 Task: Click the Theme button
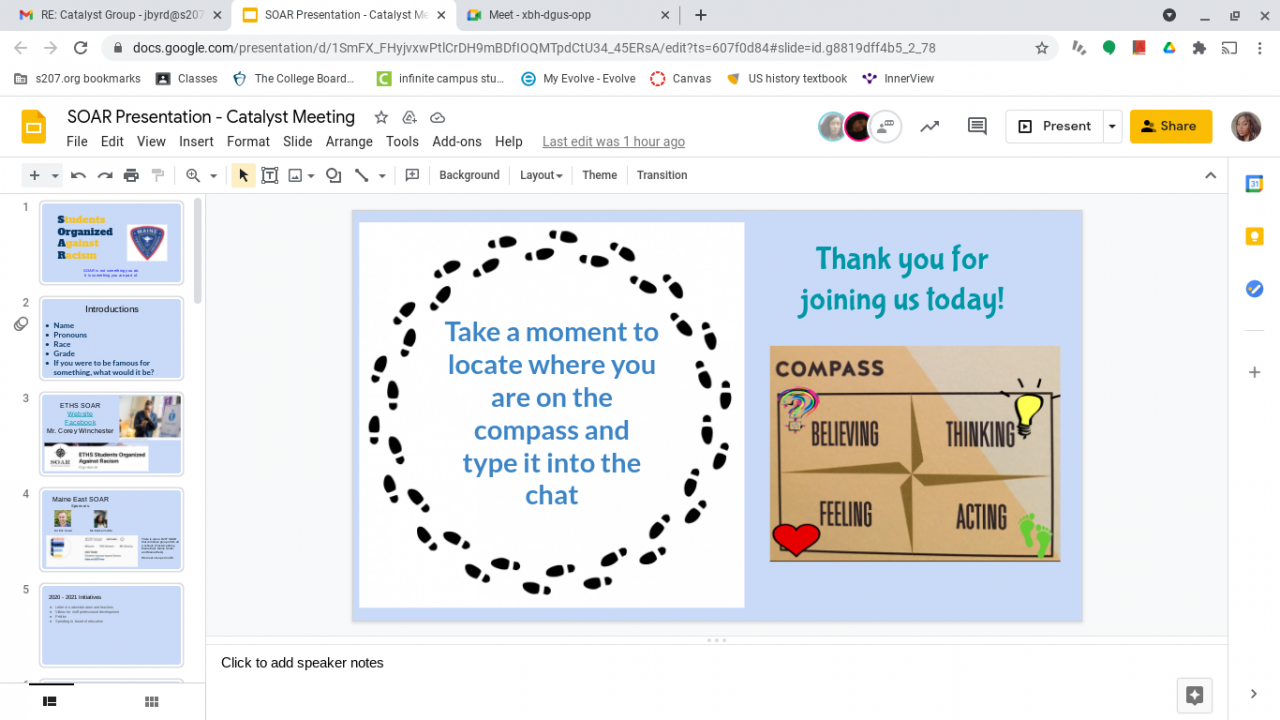(x=600, y=175)
